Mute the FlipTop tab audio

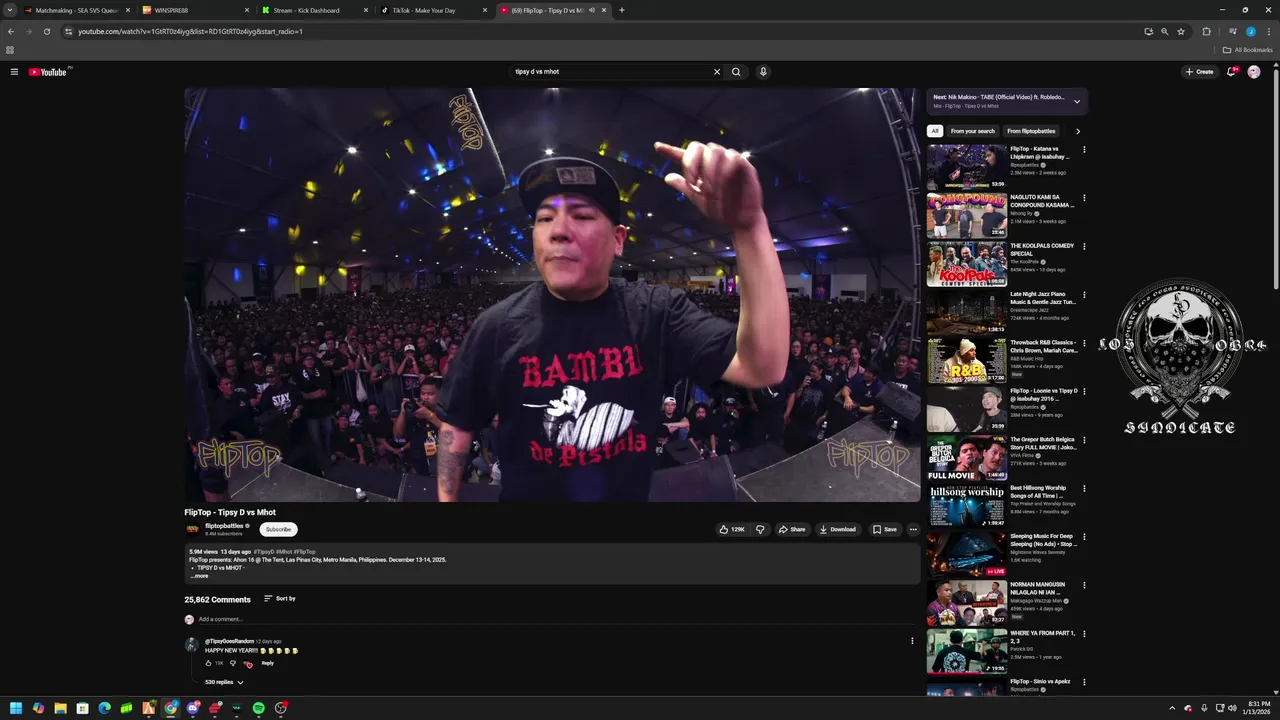click(592, 10)
